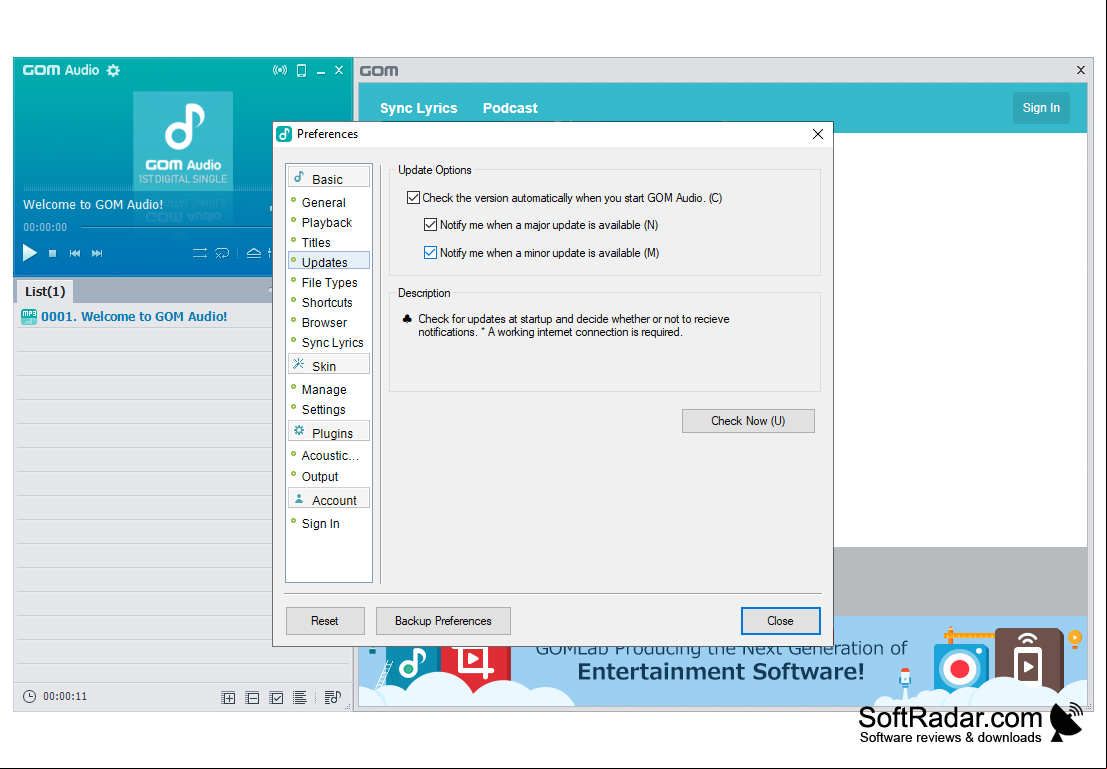Select the Updates preferences page
Viewport: 1107px width, 769px height.
click(329, 261)
